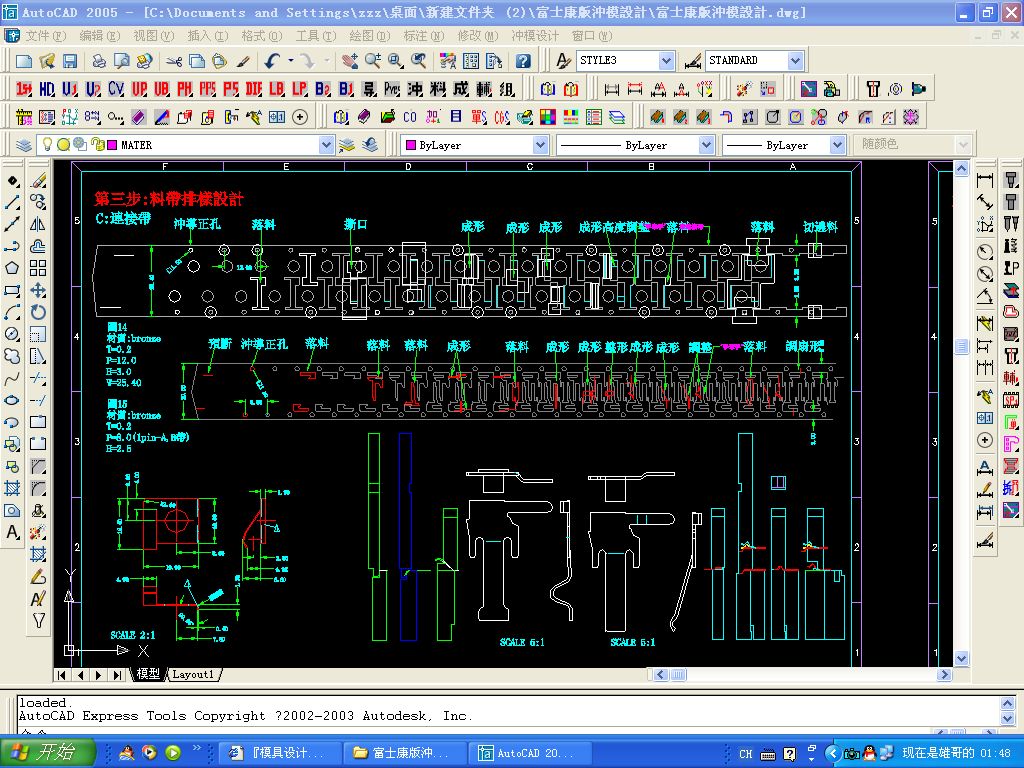Insert a Center Mark with the dimension toolbar

tap(985, 440)
